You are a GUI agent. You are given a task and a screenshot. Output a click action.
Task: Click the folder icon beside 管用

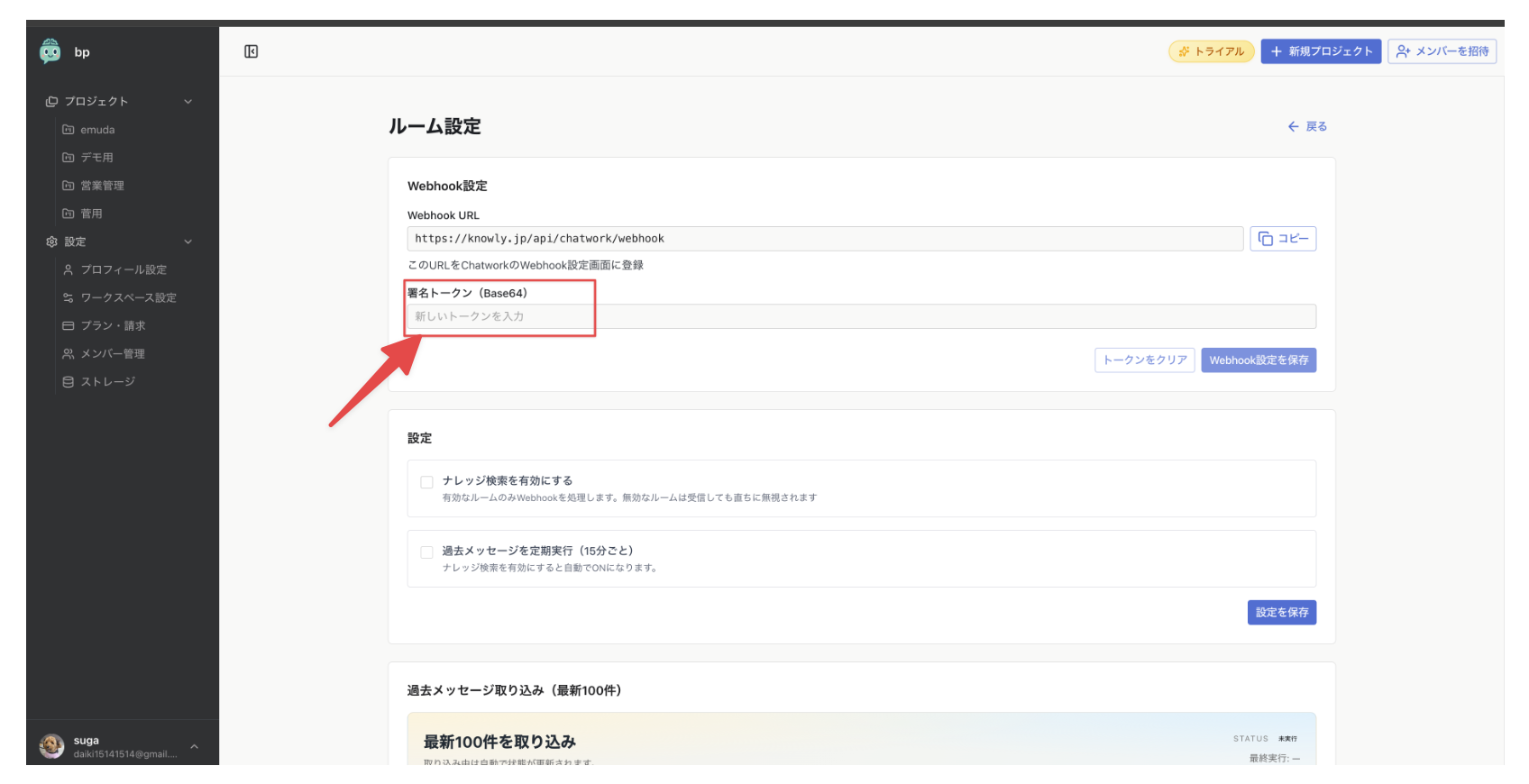click(x=69, y=214)
